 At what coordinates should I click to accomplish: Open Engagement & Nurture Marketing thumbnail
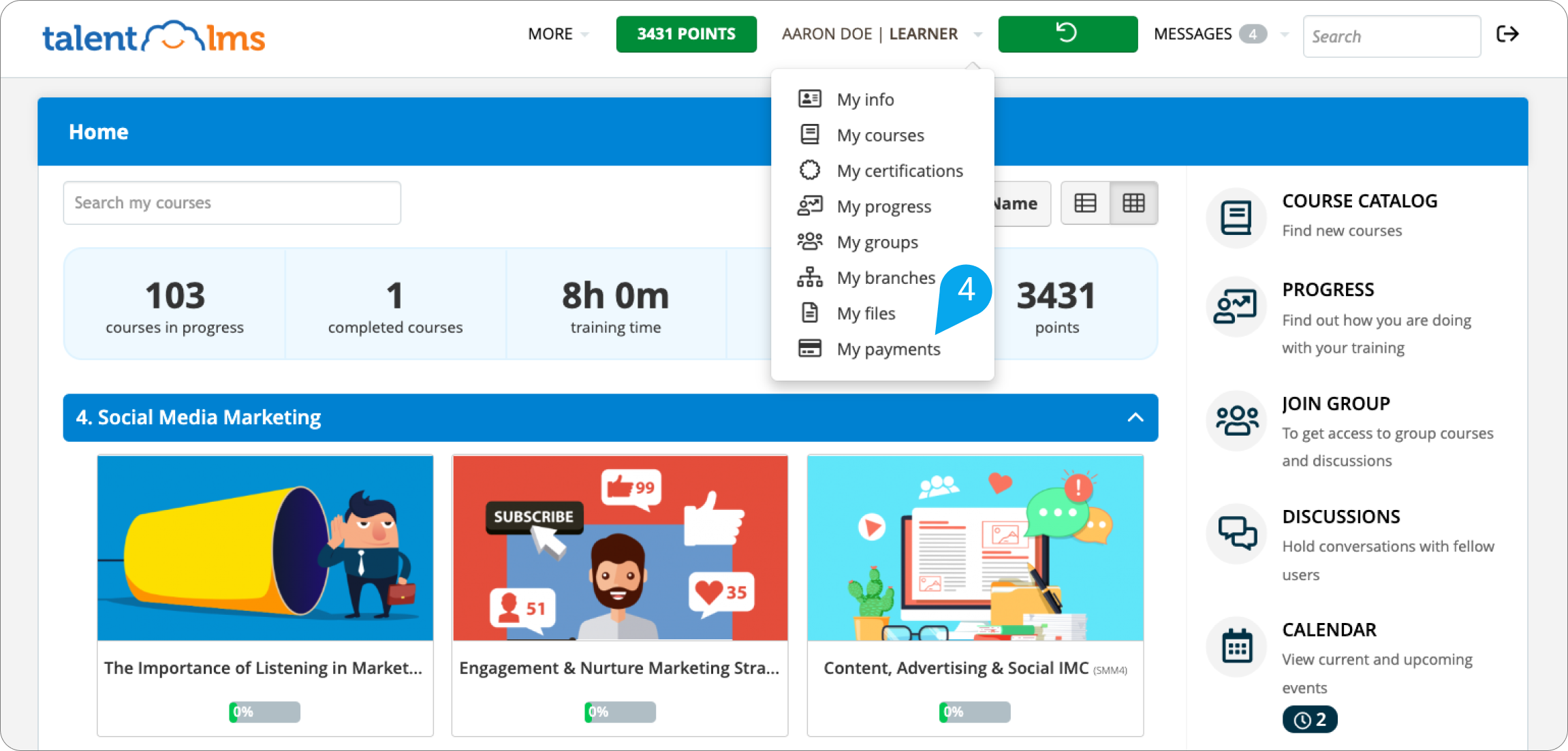coord(620,548)
